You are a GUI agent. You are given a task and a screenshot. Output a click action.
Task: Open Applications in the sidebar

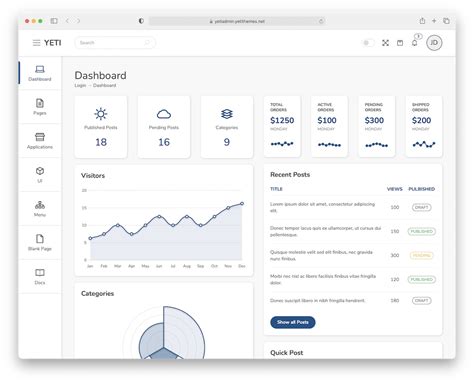pyautogui.click(x=40, y=141)
